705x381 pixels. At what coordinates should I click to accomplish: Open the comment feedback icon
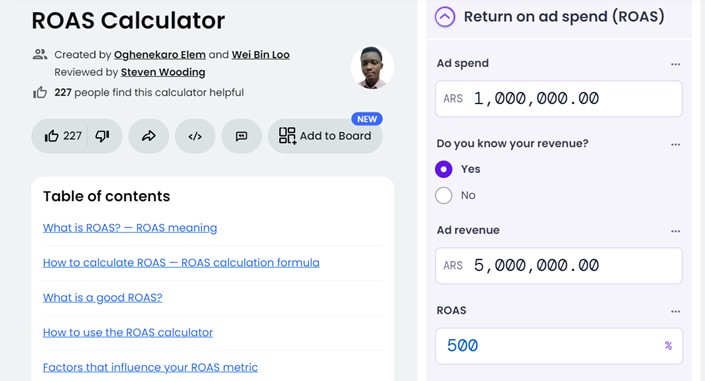pyautogui.click(x=241, y=136)
